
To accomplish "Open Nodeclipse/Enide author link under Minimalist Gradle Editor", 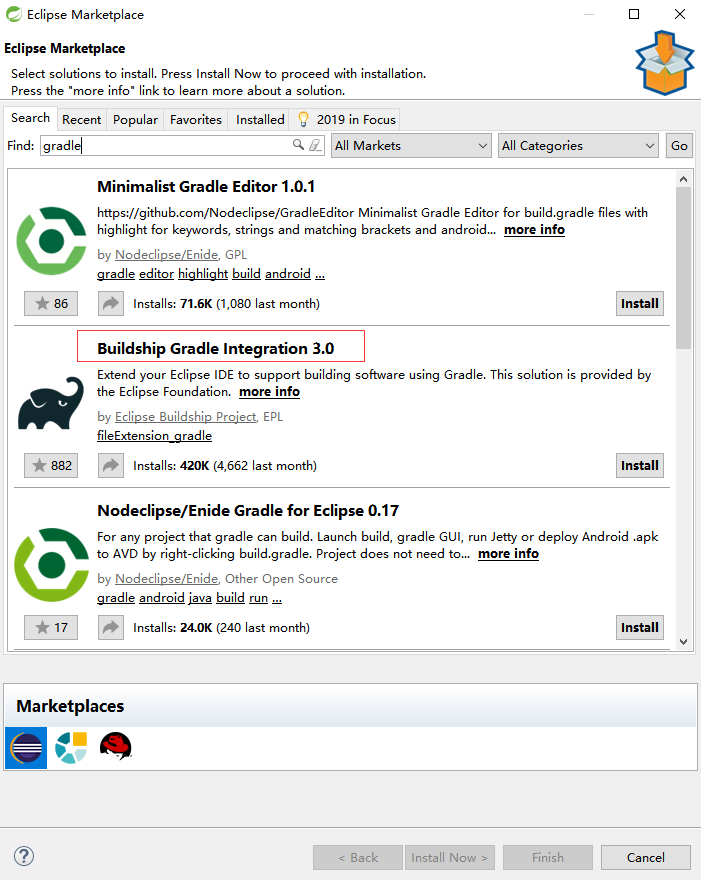I will (167, 255).
